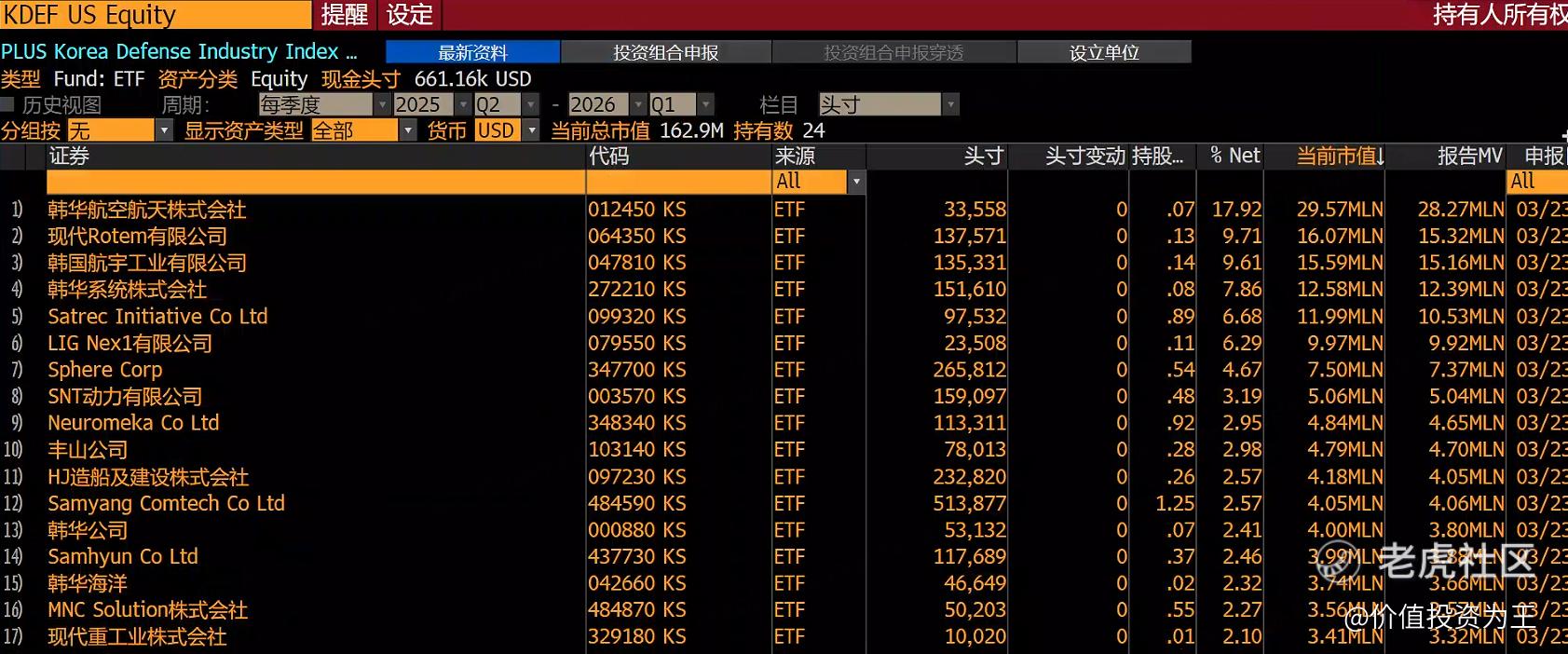Click the 当前总市值 162.9M value

click(691, 130)
